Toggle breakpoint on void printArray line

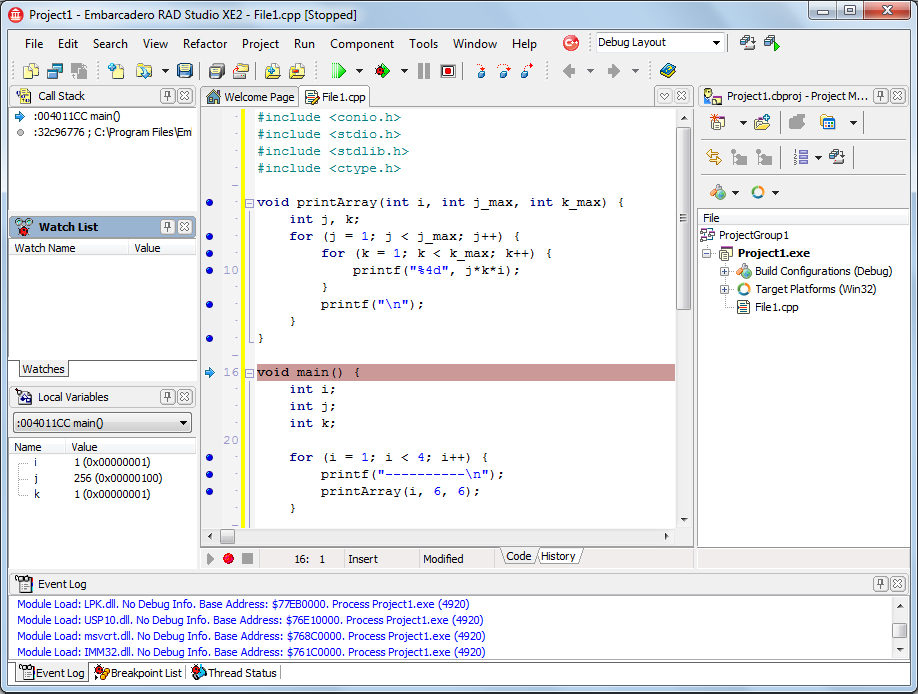tap(210, 203)
